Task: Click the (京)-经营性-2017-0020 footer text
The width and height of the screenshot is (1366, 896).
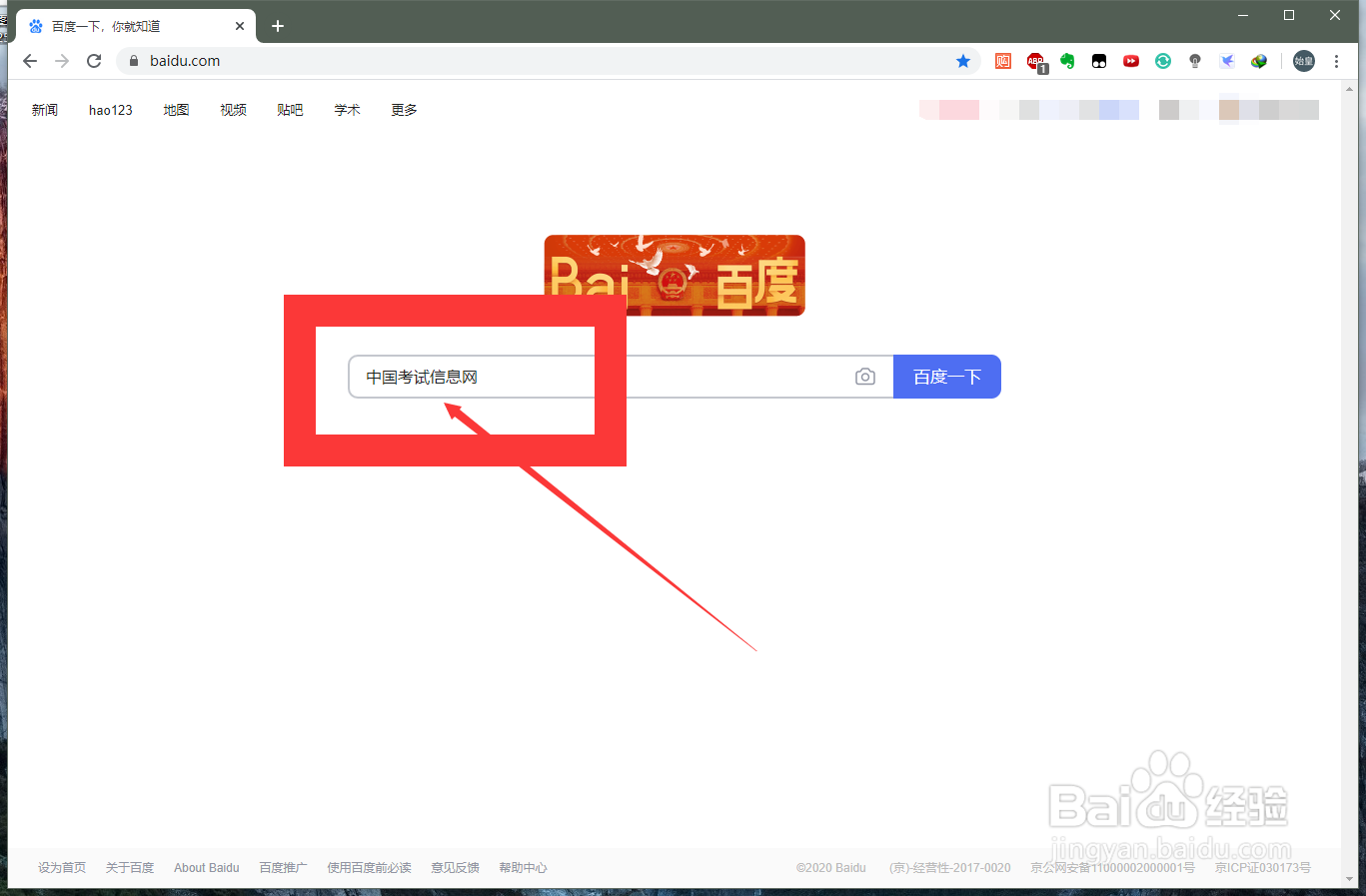Action: [x=950, y=868]
